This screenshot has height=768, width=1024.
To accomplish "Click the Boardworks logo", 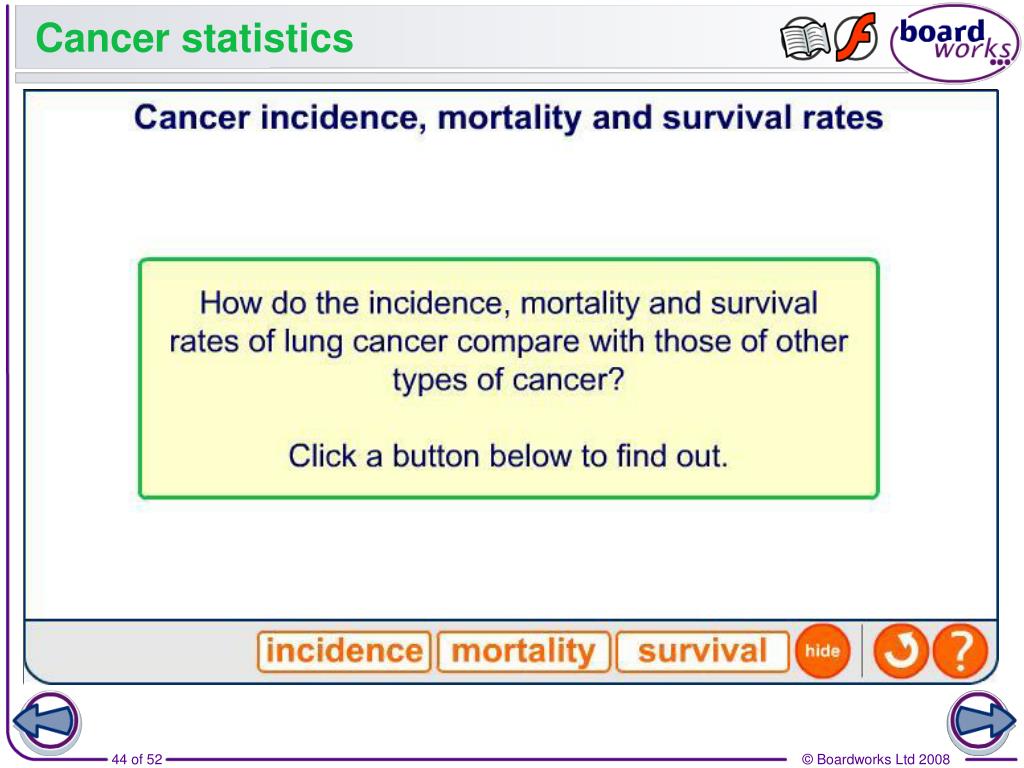I will 955,42.
